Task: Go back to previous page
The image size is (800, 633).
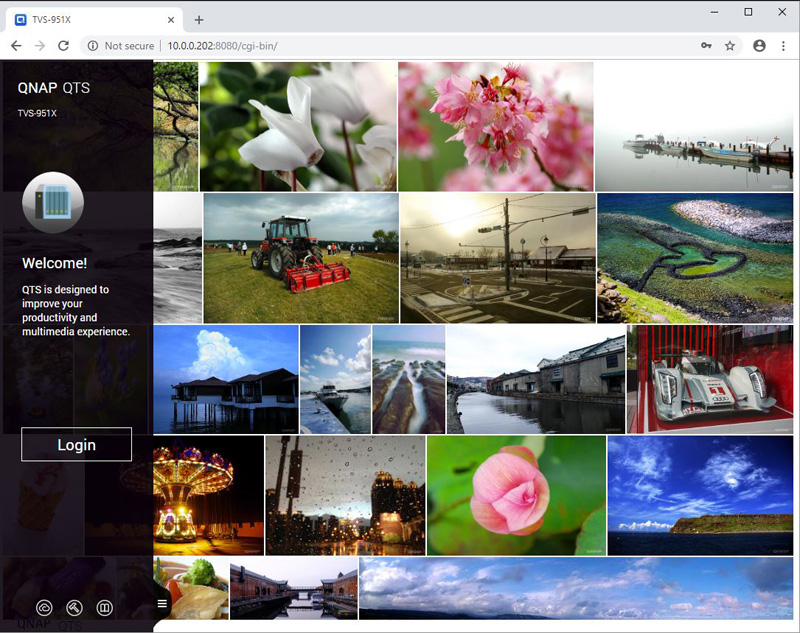Action: pos(16,46)
